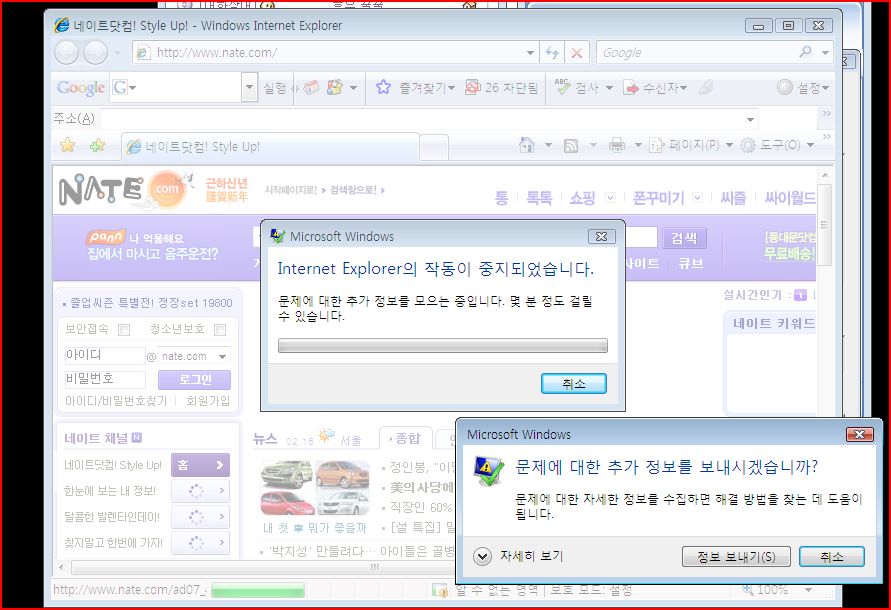Click the car photos news thumbnail
The width and height of the screenshot is (891, 610).
tap(315, 488)
